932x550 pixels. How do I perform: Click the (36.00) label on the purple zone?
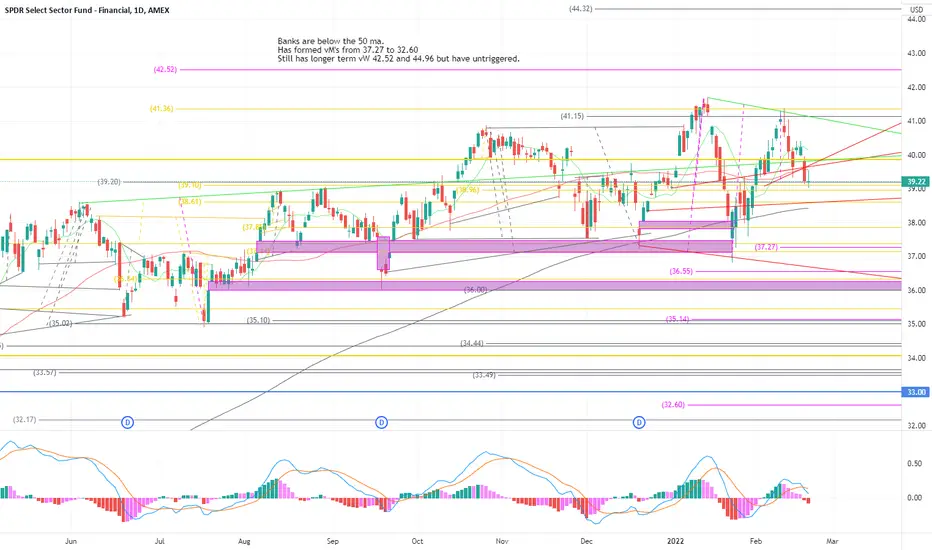click(x=476, y=290)
